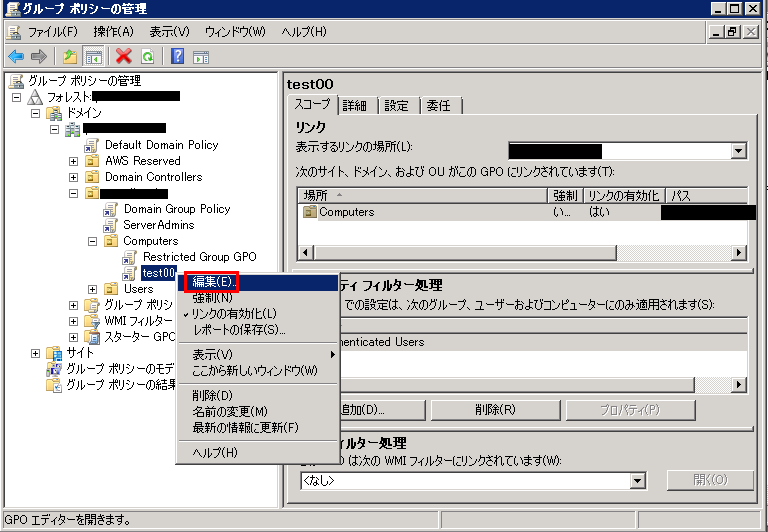Choose 最新の情報に更新(F) from context menu
Screen dimensions: 768x532
(x=258, y=428)
